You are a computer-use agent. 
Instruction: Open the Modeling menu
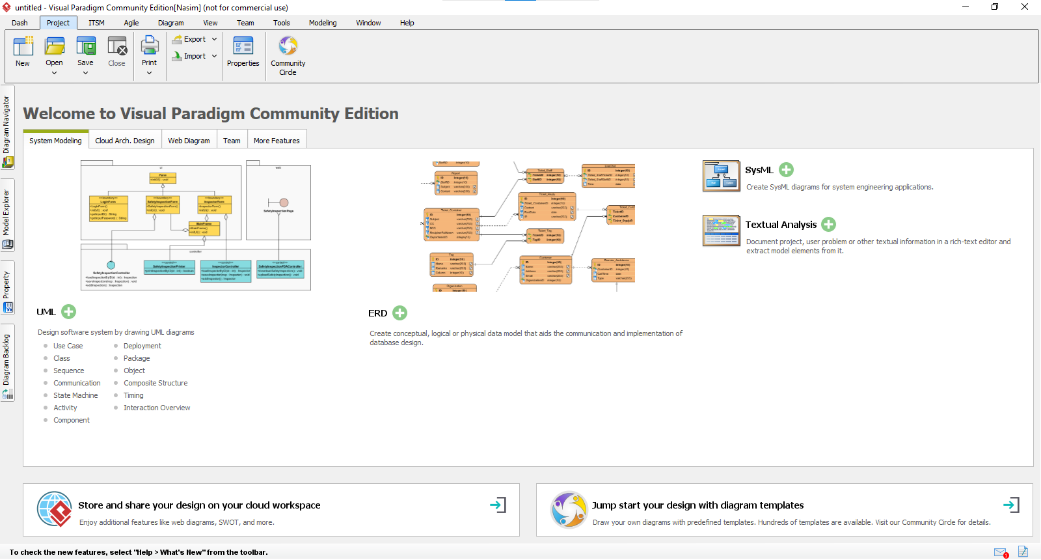click(323, 23)
